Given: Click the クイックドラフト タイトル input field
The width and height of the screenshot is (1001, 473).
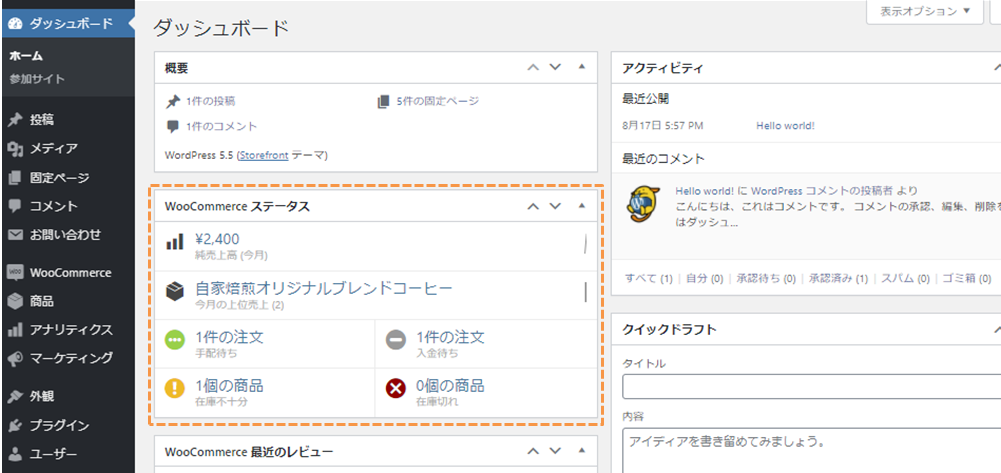Looking at the screenshot, I should point(811,387).
